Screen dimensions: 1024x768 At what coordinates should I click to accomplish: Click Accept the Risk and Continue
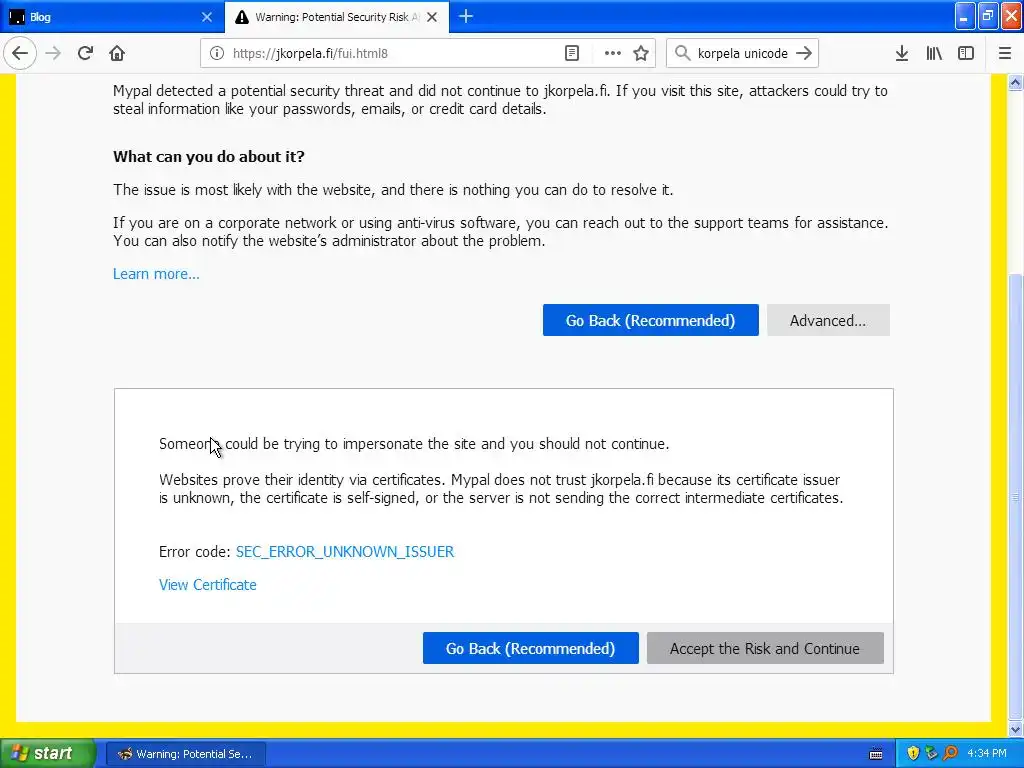[x=765, y=648]
